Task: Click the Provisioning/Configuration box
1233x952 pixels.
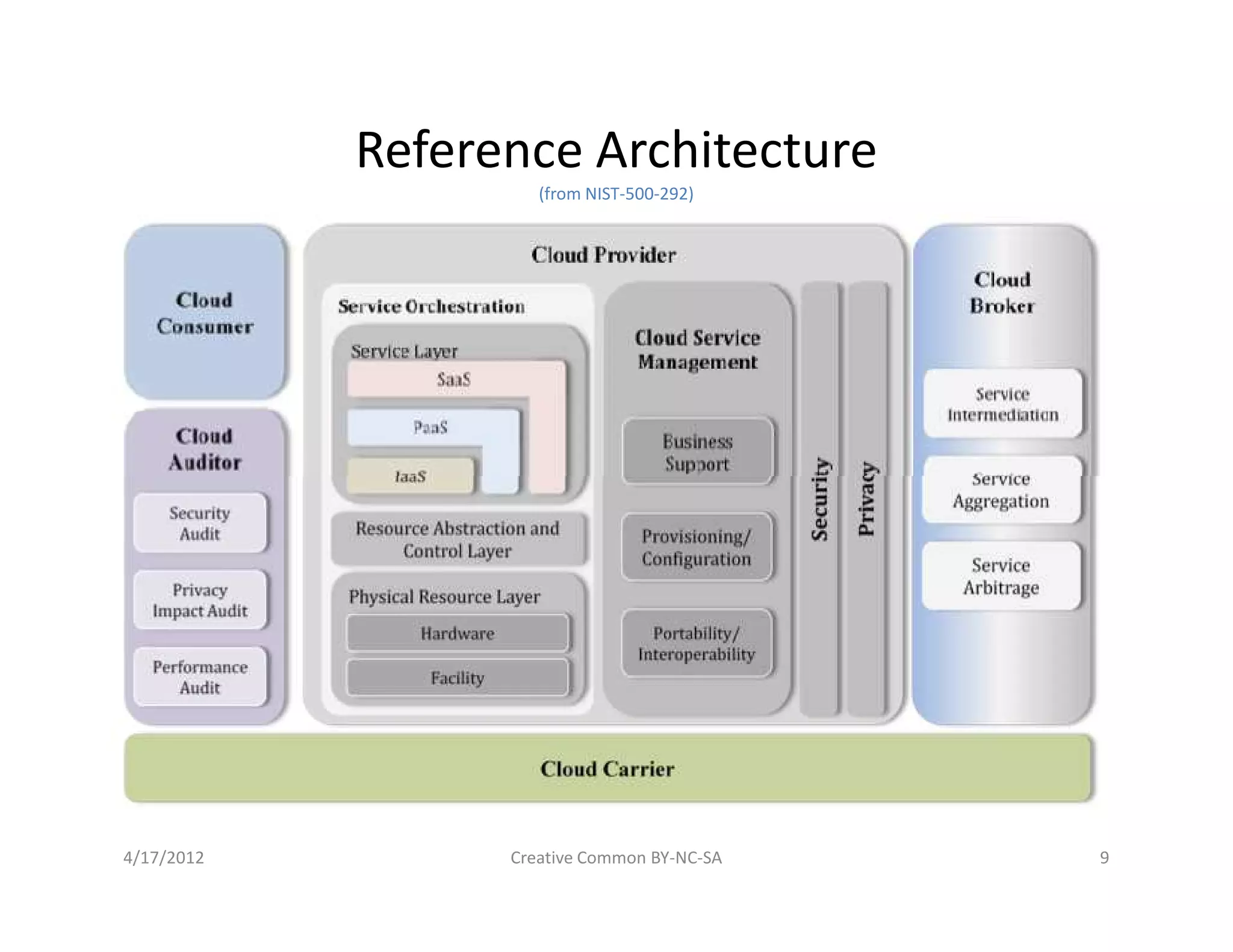Action: [697, 547]
